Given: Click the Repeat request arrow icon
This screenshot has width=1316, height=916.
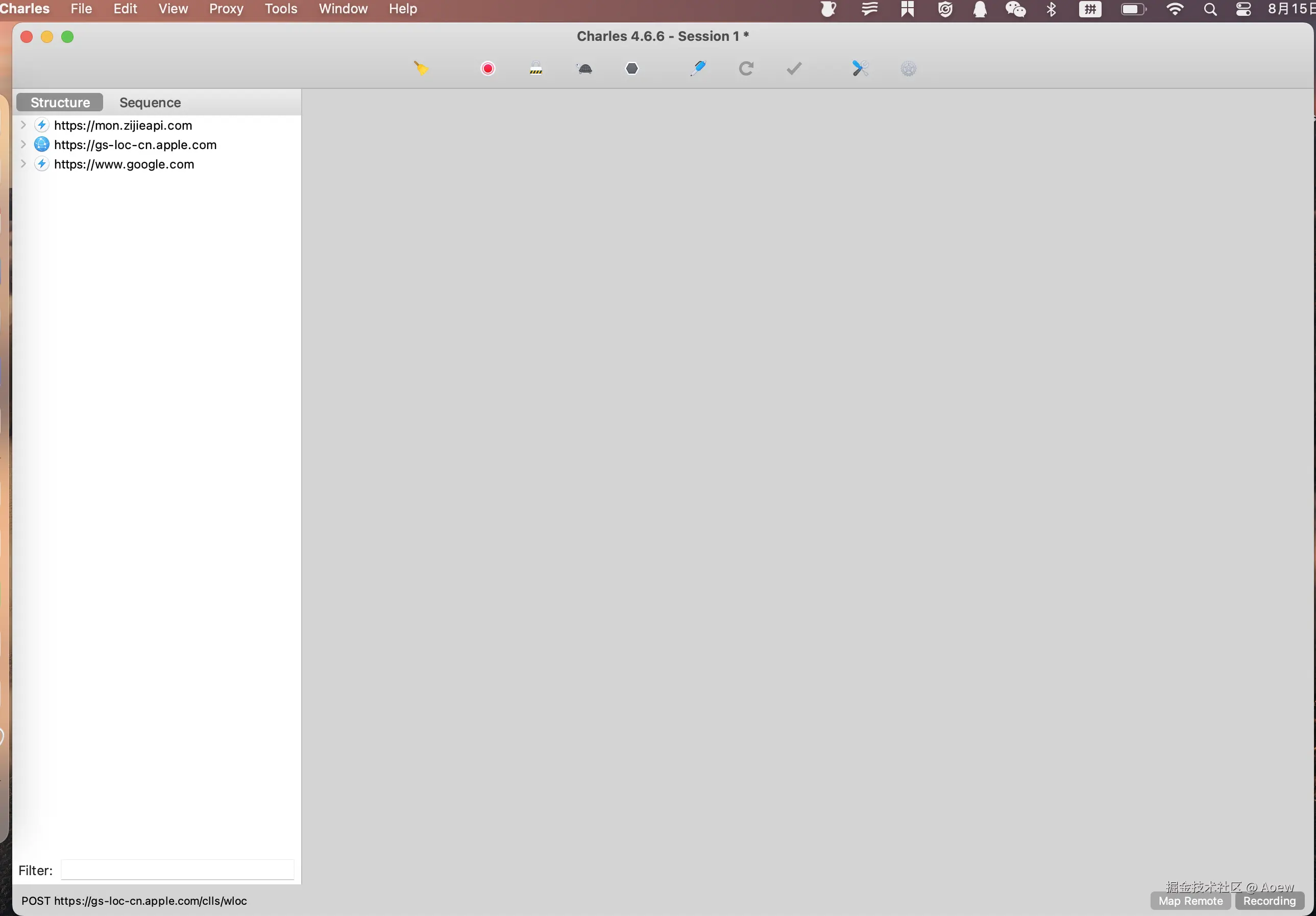Looking at the screenshot, I should pyautogui.click(x=746, y=69).
